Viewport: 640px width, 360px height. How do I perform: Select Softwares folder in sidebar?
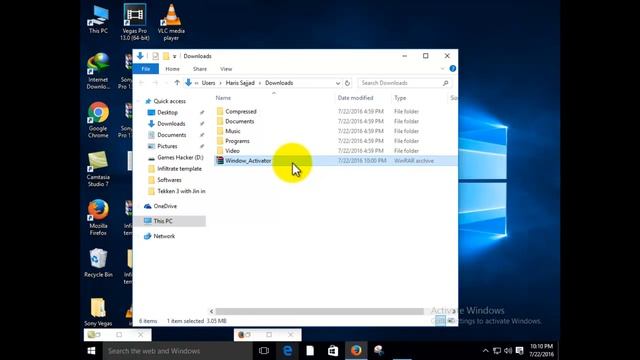click(169, 180)
